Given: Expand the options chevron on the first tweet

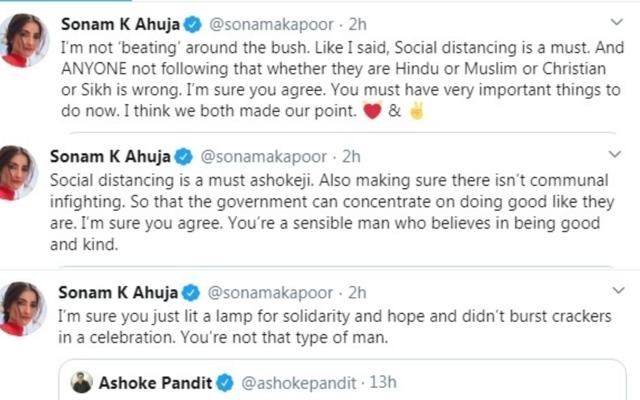Looking at the screenshot, I should click(x=617, y=22).
